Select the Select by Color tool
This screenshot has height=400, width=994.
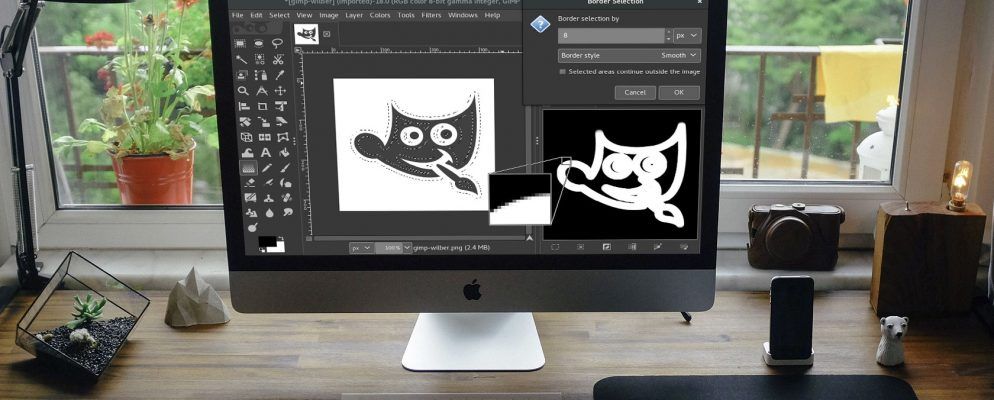tap(259, 59)
